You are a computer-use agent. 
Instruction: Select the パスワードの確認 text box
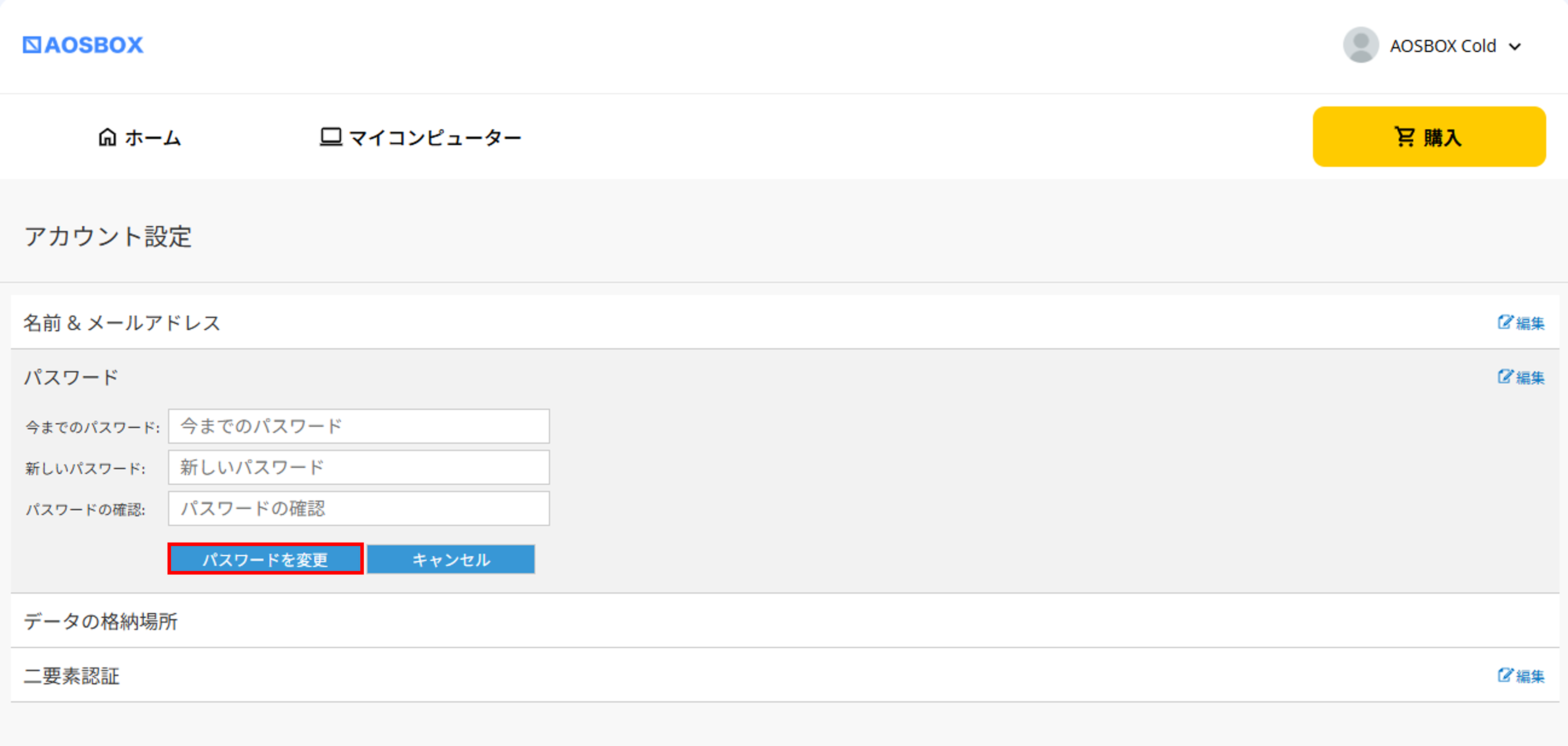(x=359, y=509)
